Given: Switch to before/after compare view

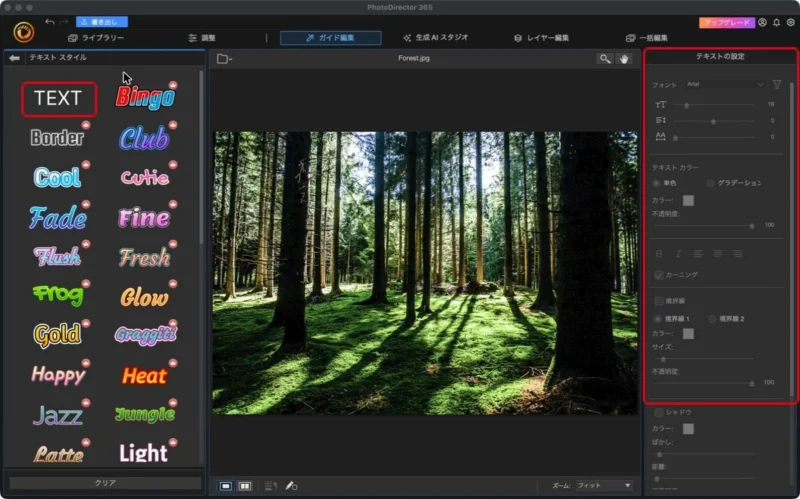Looking at the screenshot, I should (245, 486).
